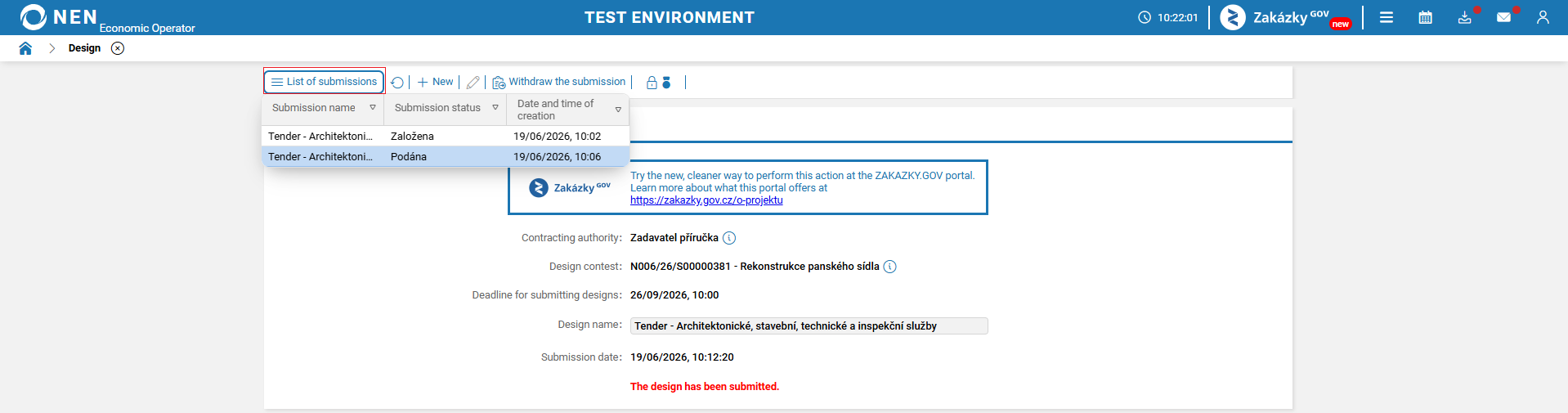Click the NEN logo

coord(59,17)
